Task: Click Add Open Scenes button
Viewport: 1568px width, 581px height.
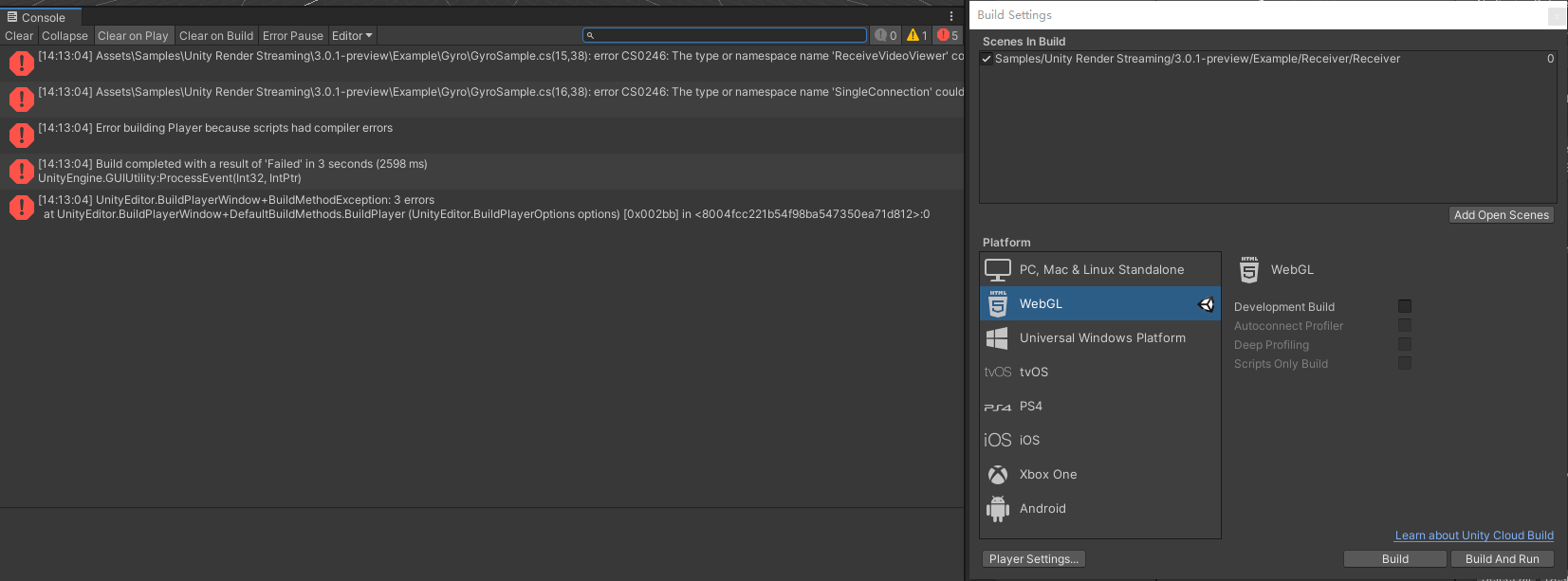Action: coord(1502,215)
